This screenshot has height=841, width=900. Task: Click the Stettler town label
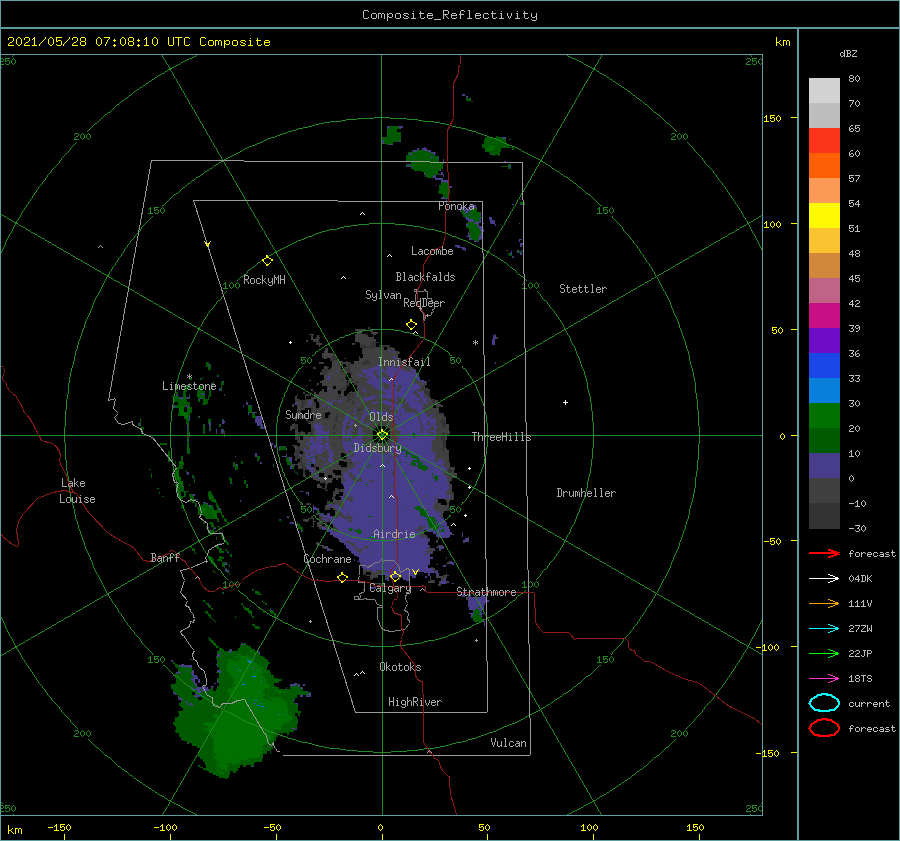click(x=583, y=289)
